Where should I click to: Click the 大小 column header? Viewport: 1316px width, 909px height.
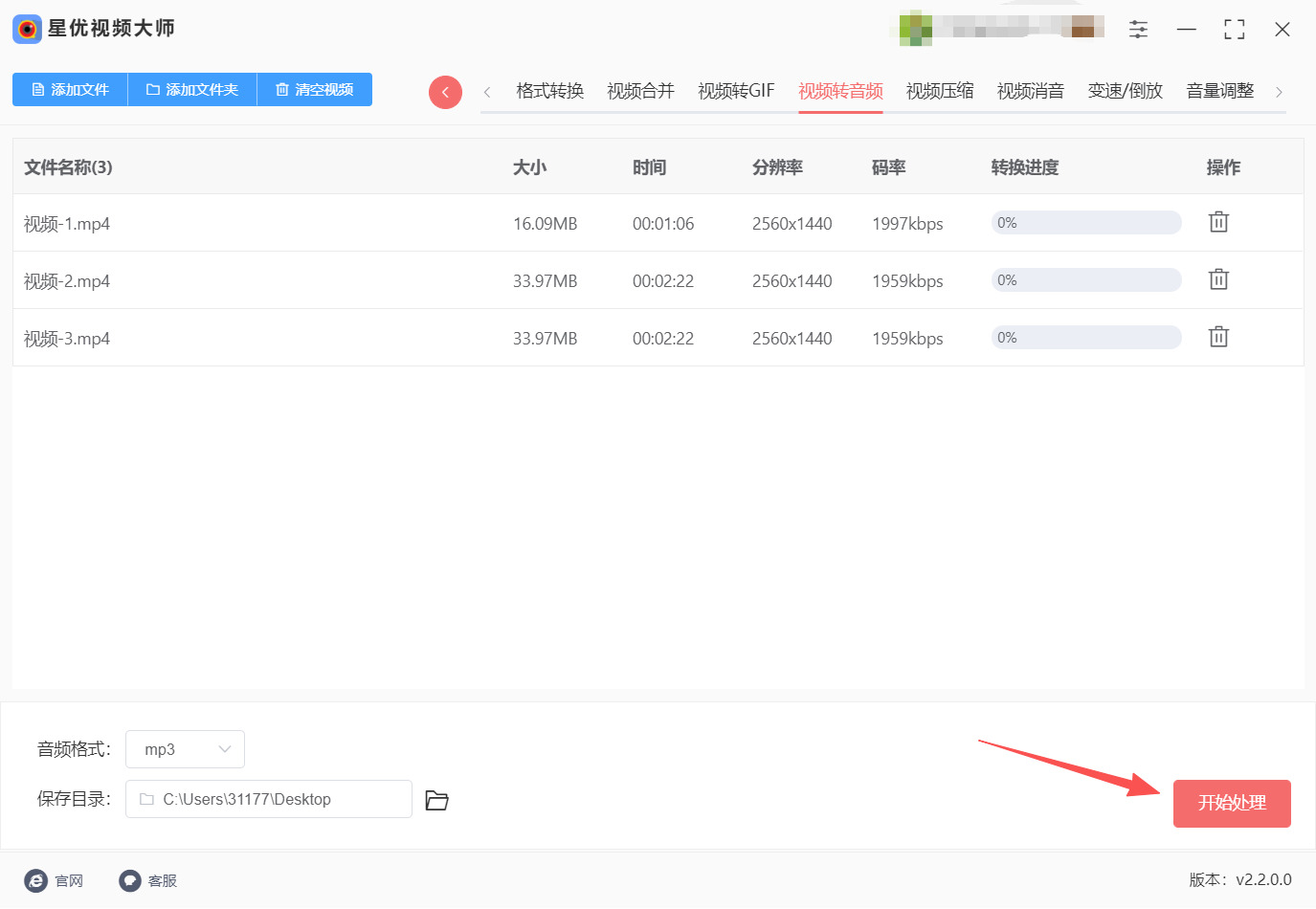click(x=529, y=167)
